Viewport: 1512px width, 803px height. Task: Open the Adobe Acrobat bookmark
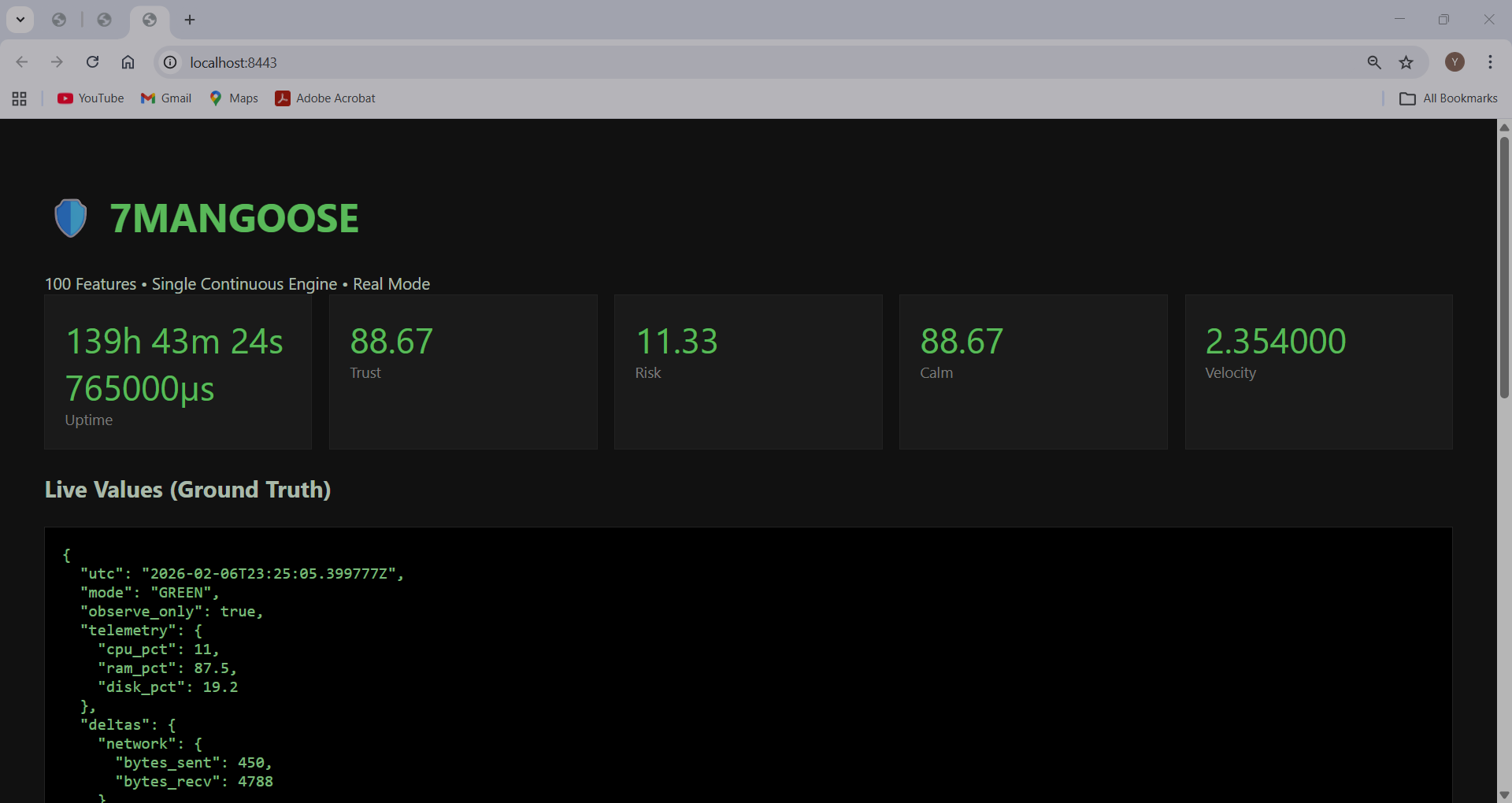[x=325, y=98]
